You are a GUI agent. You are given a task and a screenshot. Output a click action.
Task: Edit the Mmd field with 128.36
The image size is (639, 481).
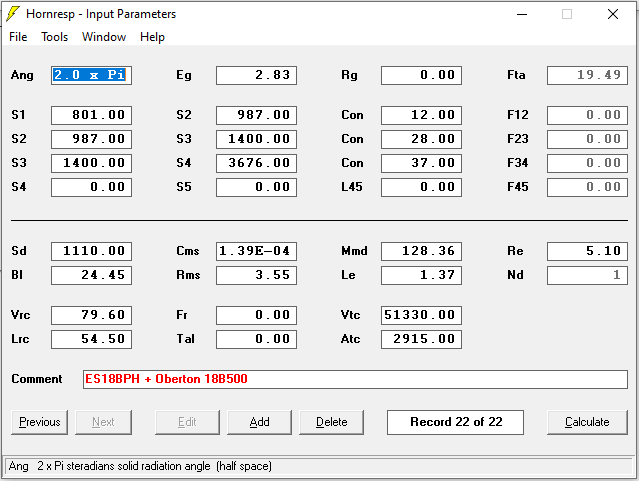coord(421,252)
